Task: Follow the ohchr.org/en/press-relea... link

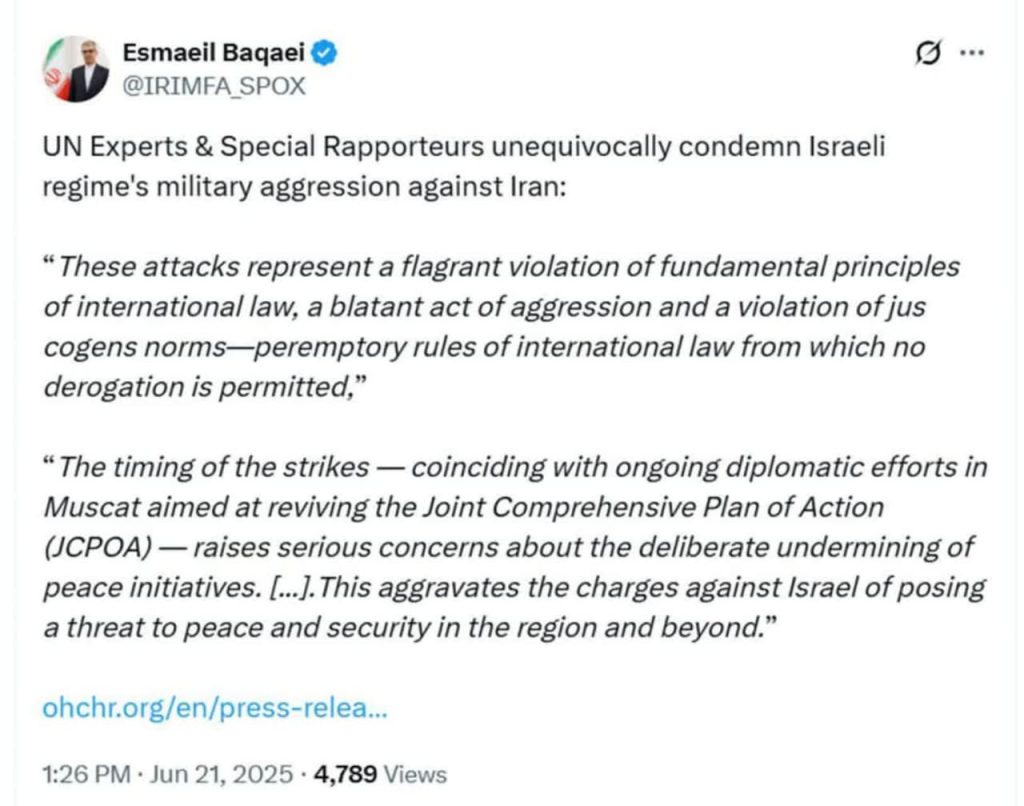Action: [215, 707]
